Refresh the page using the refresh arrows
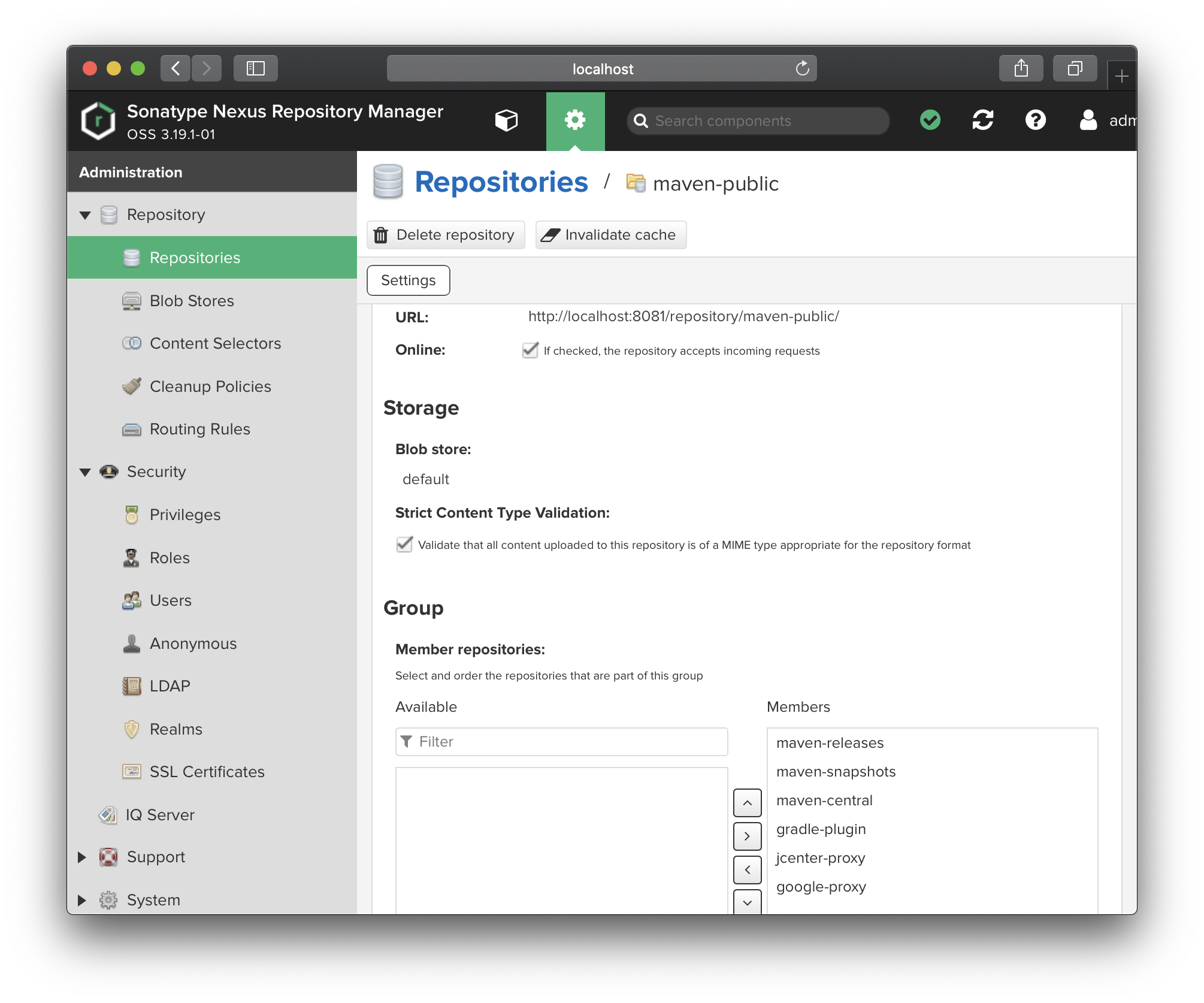Screen dimensions: 1204x1003 (x=983, y=120)
